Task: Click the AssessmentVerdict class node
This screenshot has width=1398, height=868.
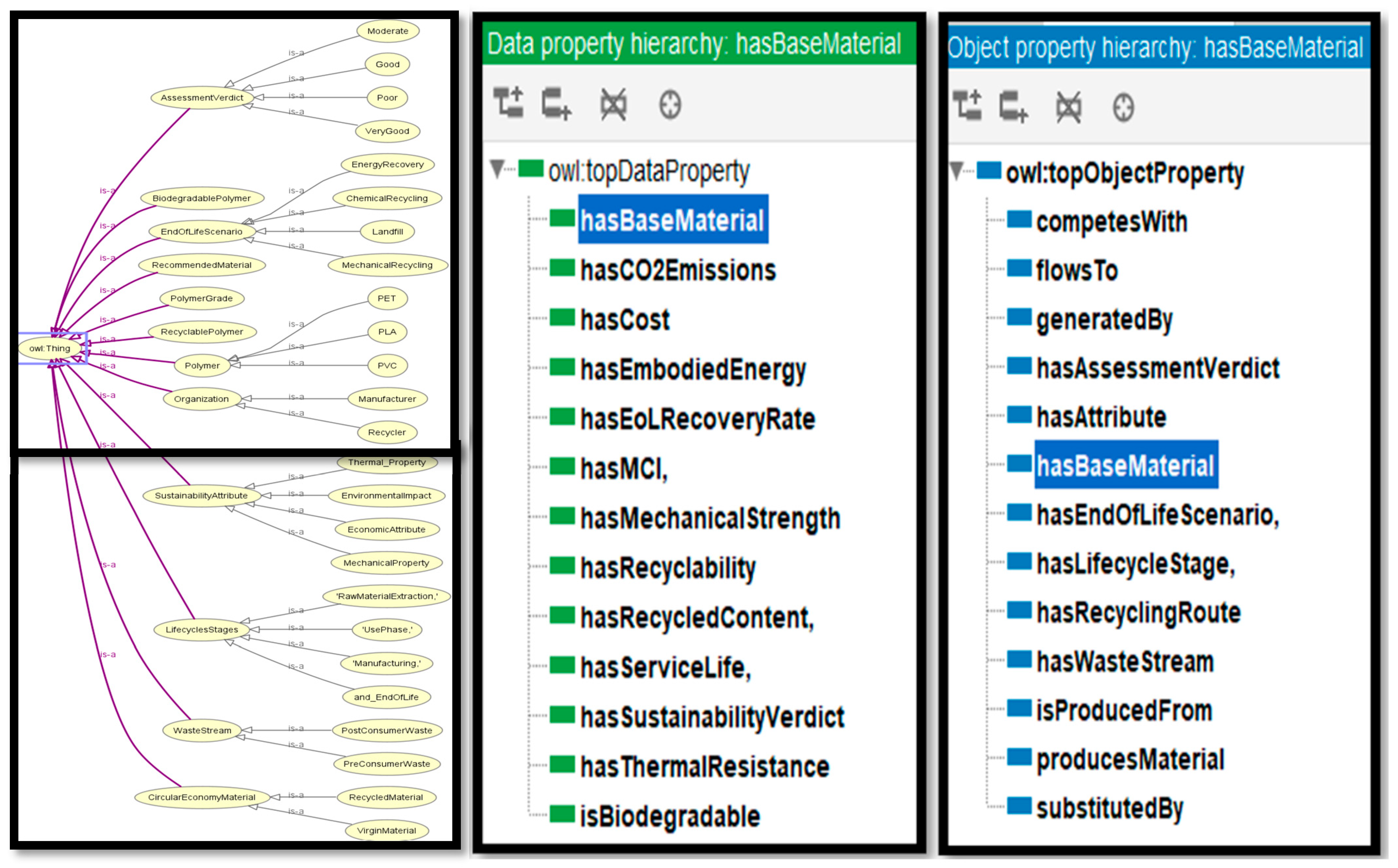Action: 202,98
